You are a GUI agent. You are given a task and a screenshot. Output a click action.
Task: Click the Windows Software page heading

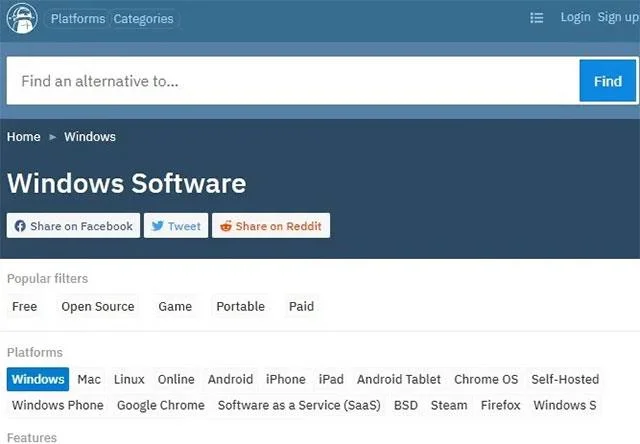point(127,183)
